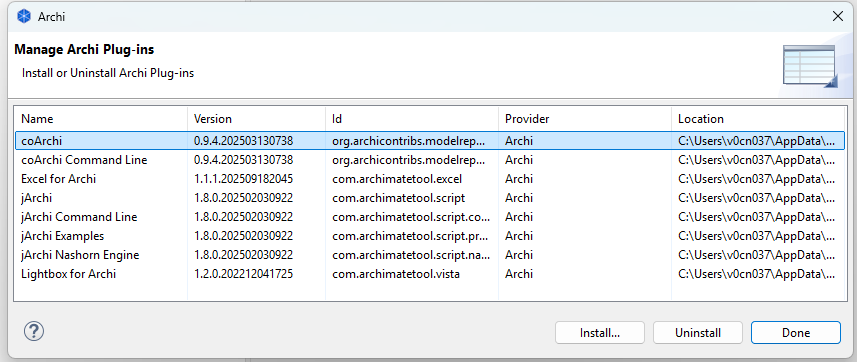The width and height of the screenshot is (857, 362).
Task: Sort by the Provider column header
Action: pyautogui.click(x=585, y=119)
